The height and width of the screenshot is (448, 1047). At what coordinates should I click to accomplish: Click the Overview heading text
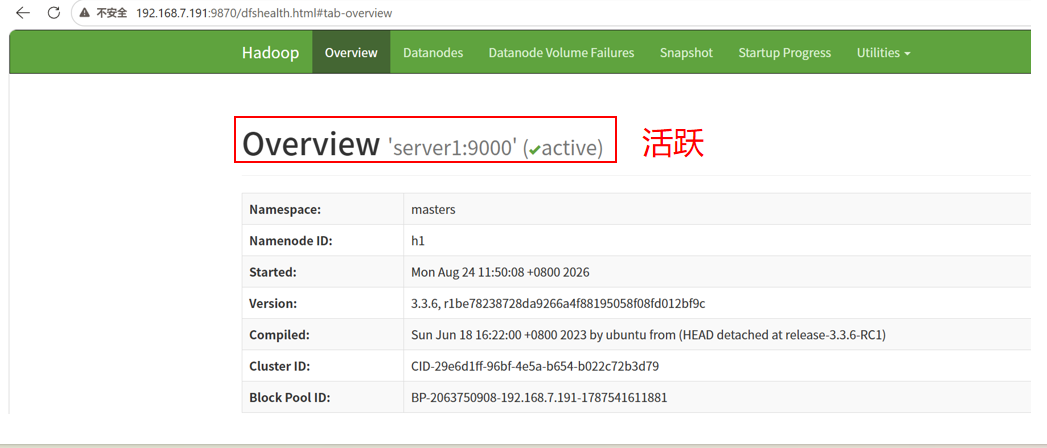310,144
